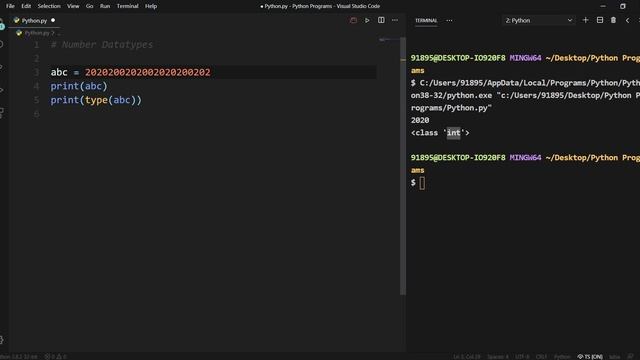640x360 pixels.
Task: Open the Run menu
Action: click(105, 6)
